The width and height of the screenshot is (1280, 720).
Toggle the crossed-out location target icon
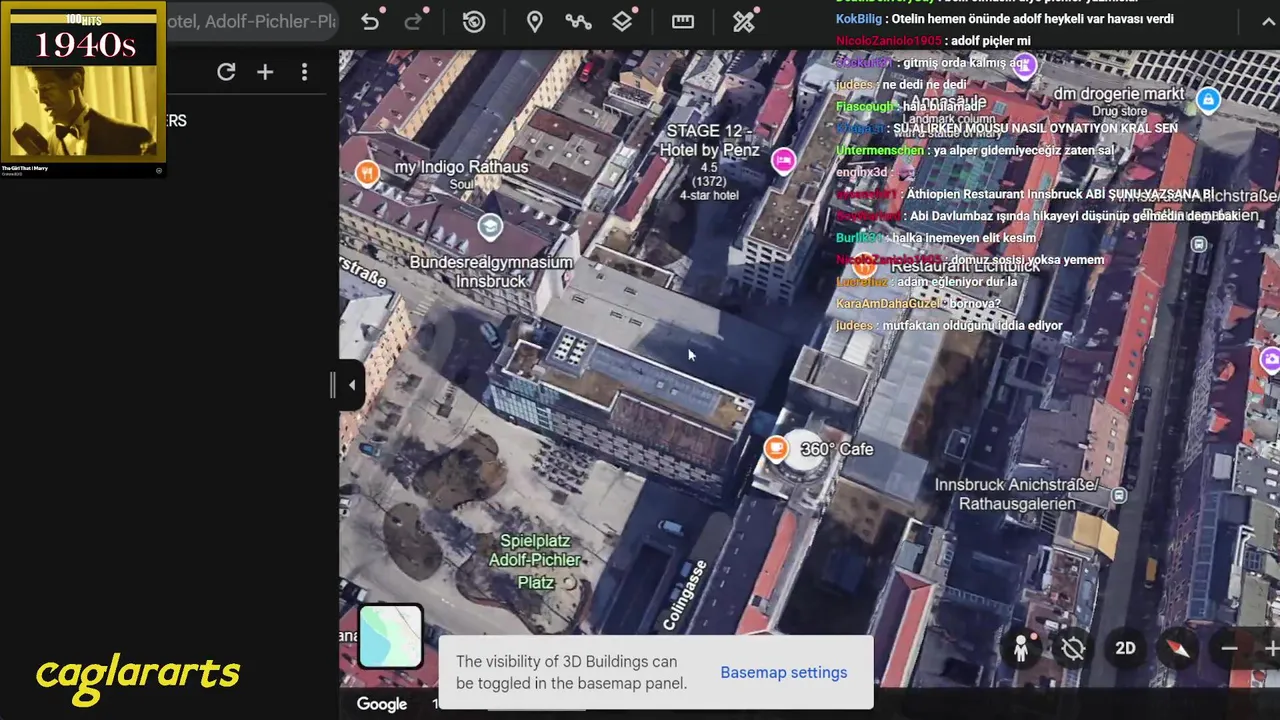pyautogui.click(x=1073, y=648)
